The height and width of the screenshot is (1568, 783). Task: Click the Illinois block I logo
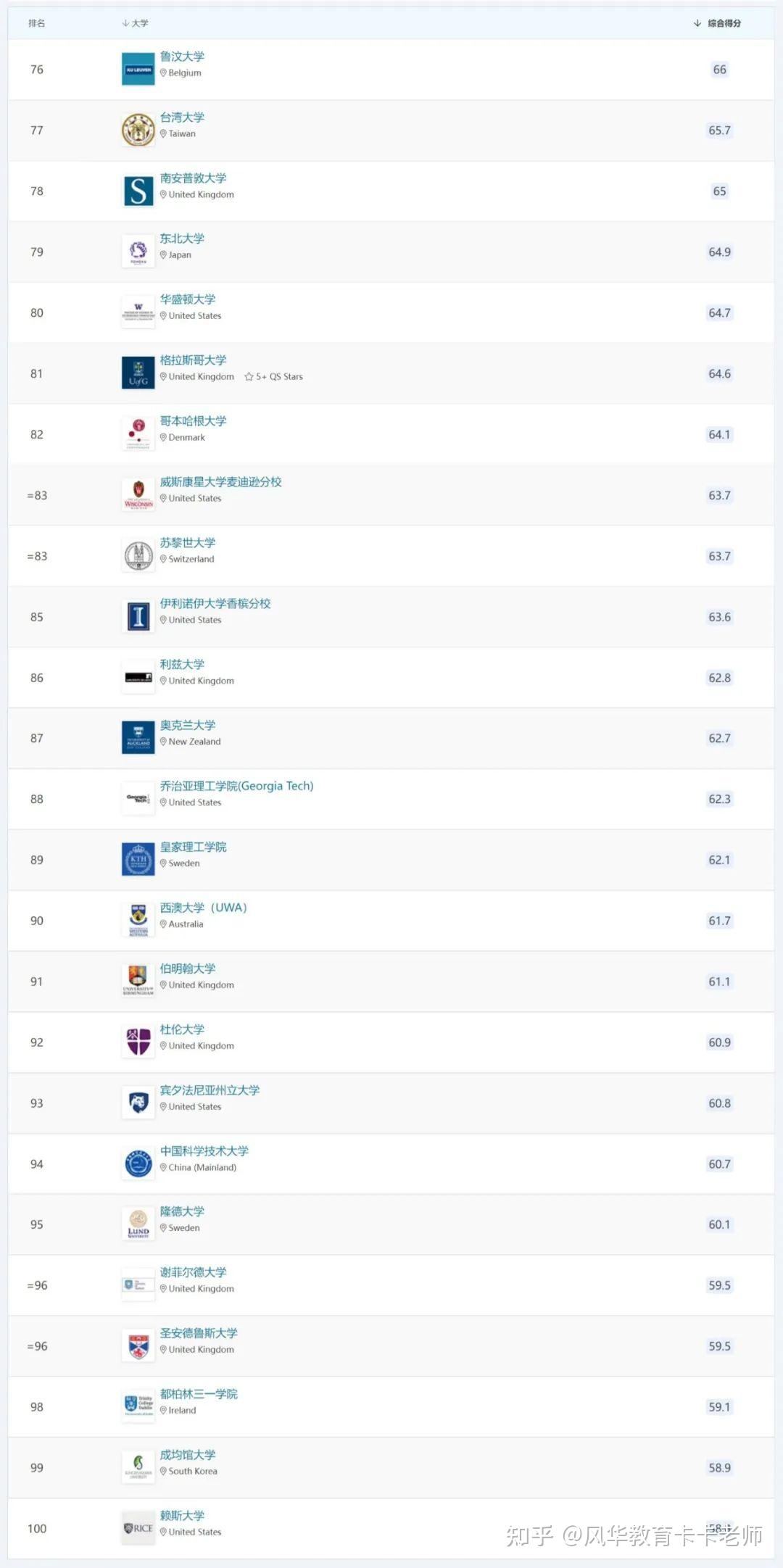coord(138,617)
